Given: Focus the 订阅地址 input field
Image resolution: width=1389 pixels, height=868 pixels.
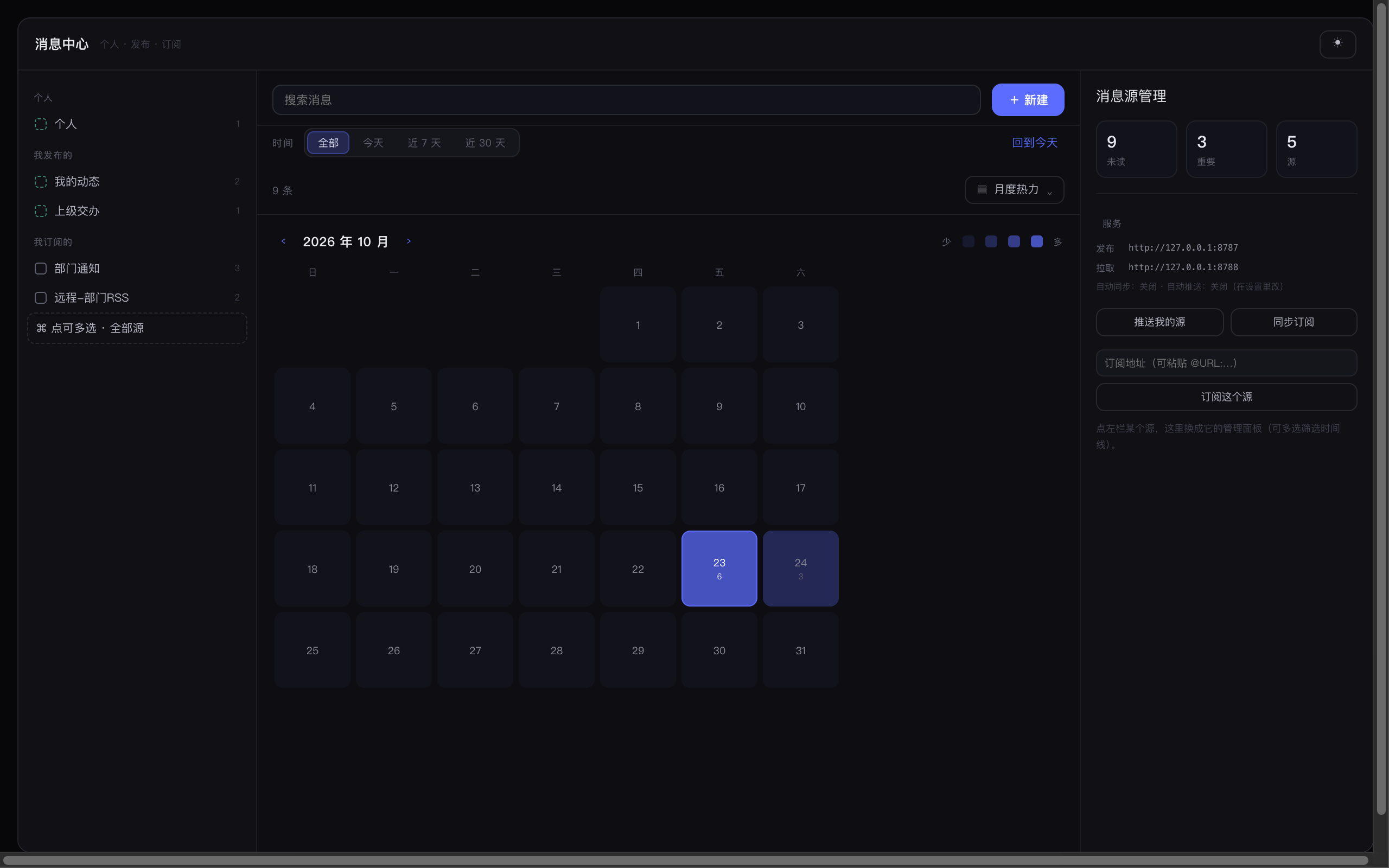Looking at the screenshot, I should click(1227, 363).
